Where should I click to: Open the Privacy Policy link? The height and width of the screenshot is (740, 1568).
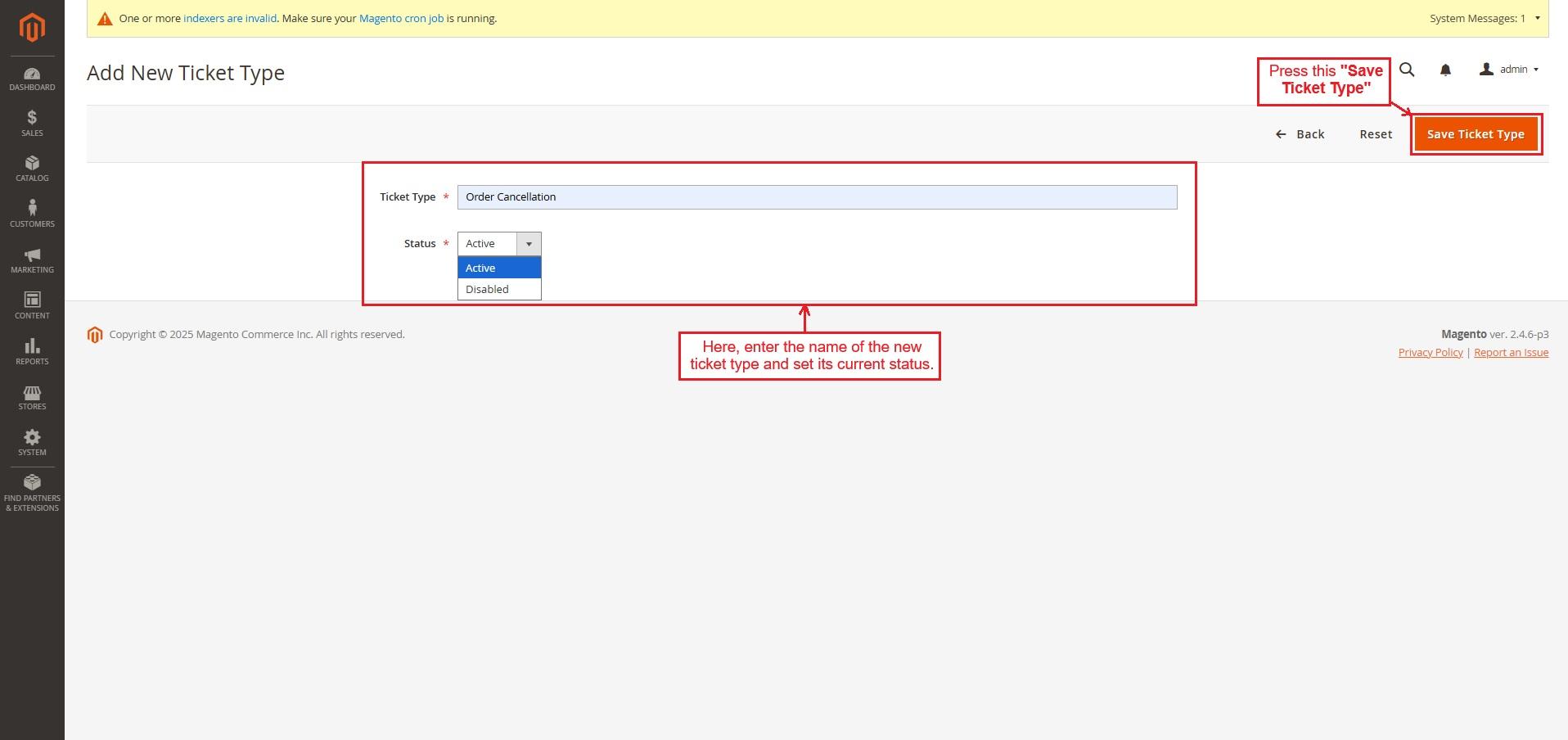(x=1430, y=352)
